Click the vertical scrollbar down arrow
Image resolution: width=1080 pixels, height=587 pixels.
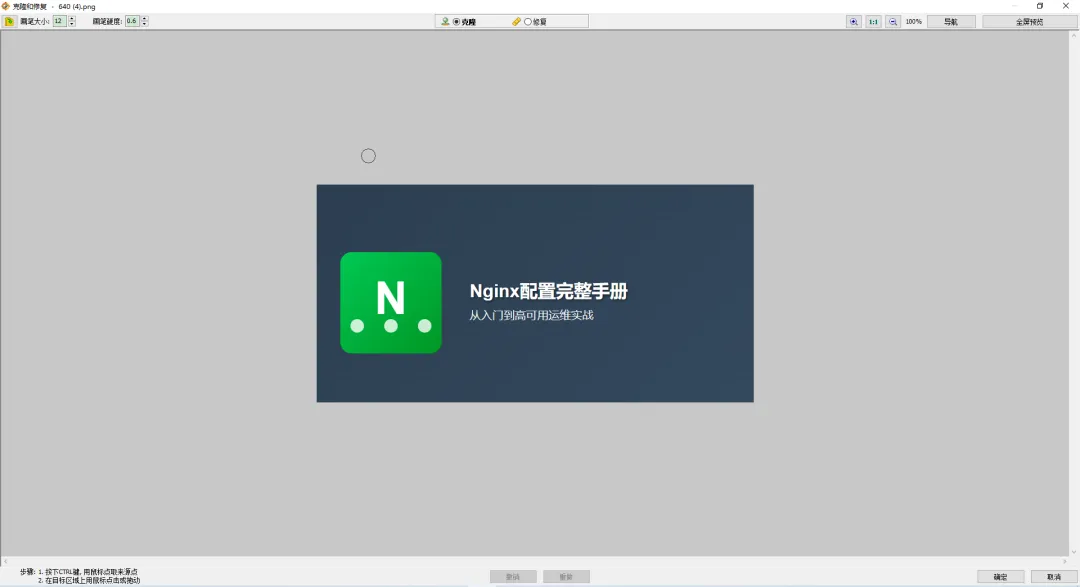tap(1074, 552)
